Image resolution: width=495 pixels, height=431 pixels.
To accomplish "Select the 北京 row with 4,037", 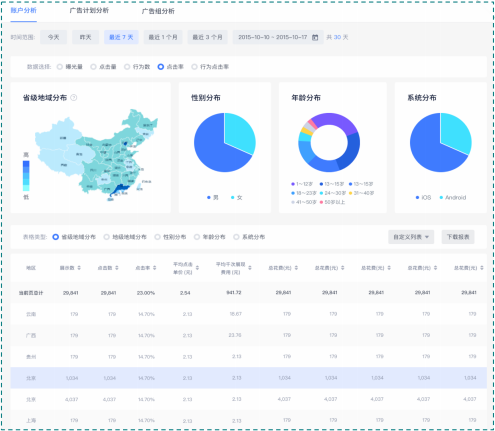I will pyautogui.click(x=249, y=399).
